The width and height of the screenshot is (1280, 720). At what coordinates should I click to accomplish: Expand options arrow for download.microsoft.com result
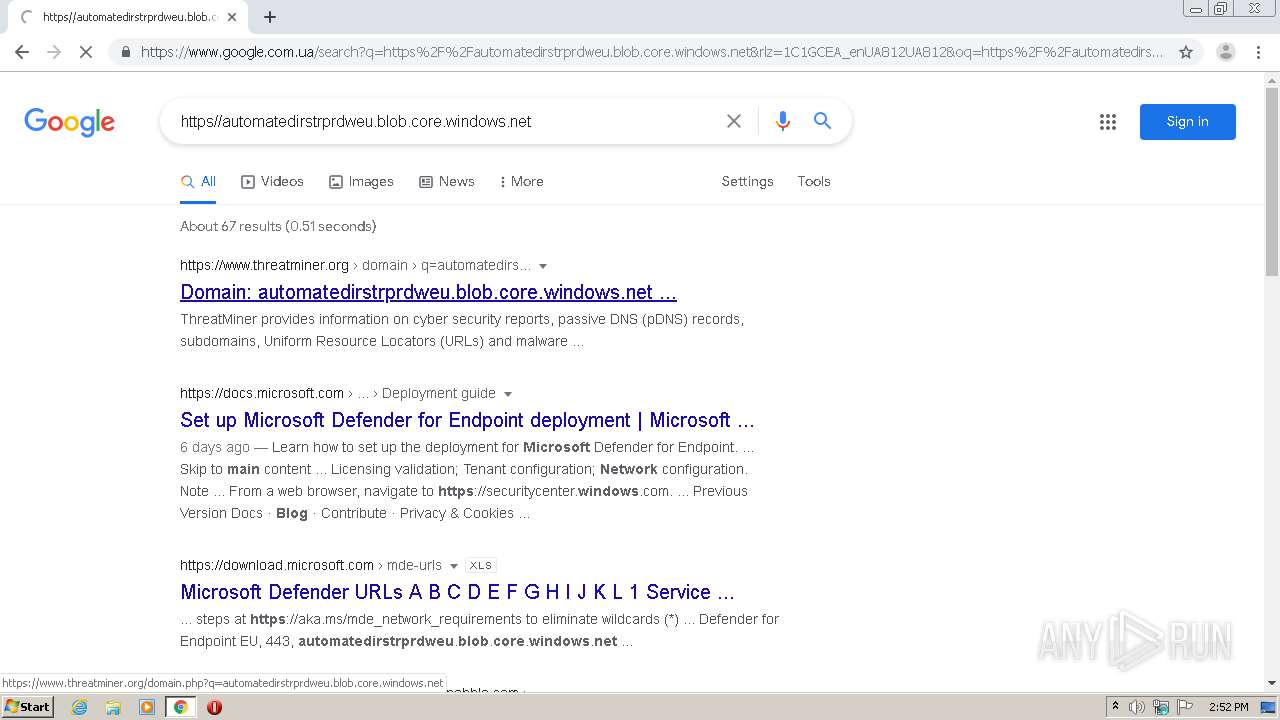(454, 566)
